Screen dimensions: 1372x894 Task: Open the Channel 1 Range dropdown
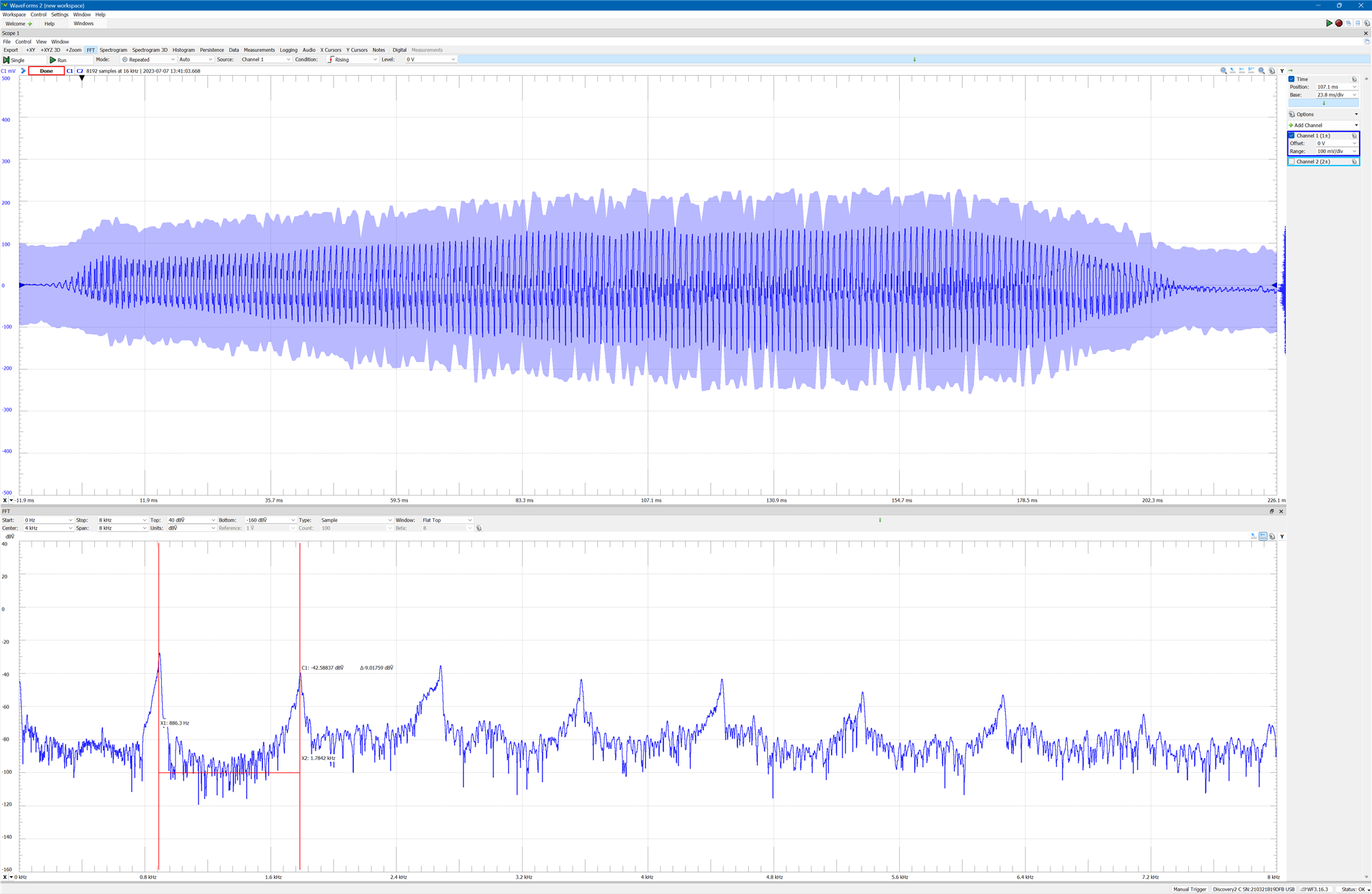coord(1336,152)
